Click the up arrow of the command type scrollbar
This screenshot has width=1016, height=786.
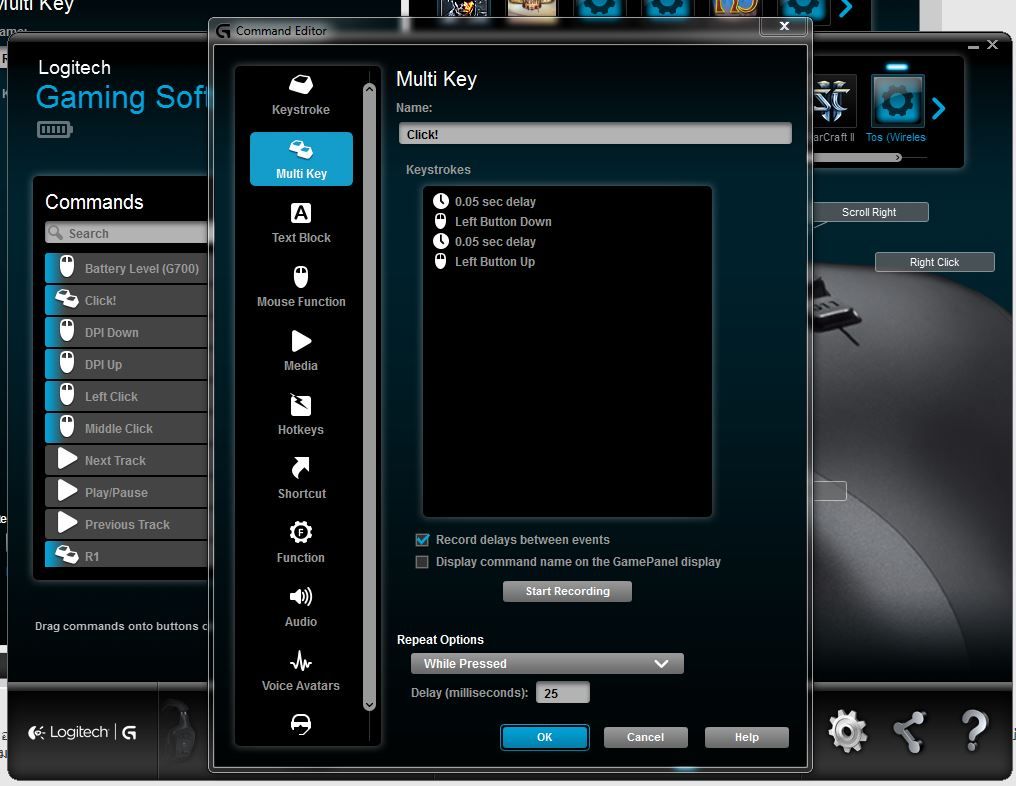[x=369, y=89]
